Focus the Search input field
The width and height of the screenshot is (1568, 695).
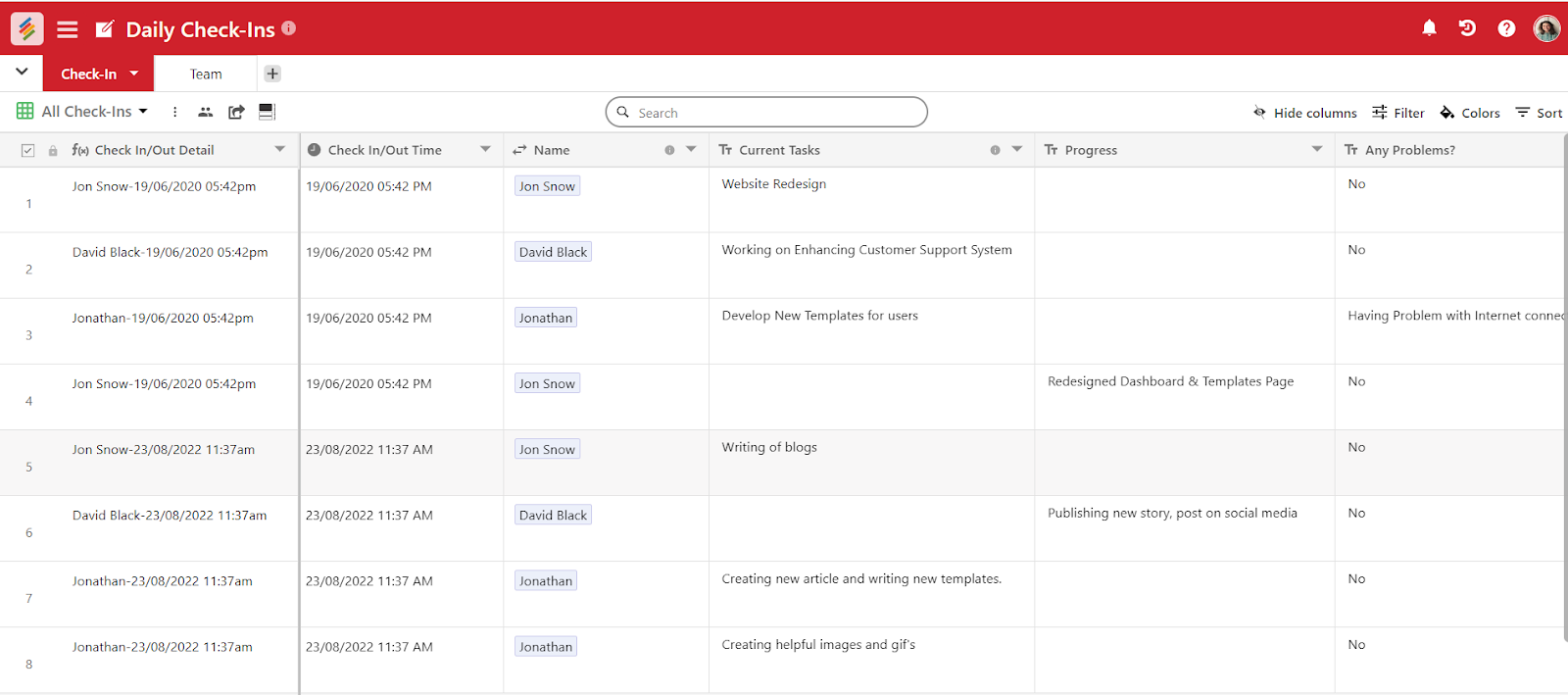pos(766,112)
